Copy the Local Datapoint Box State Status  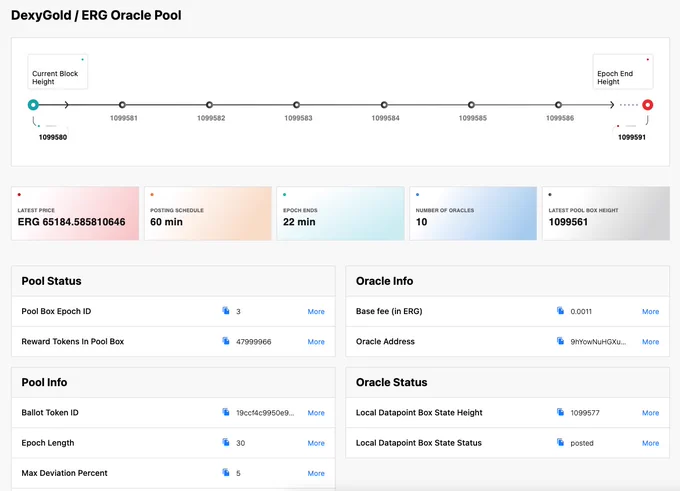coord(560,442)
